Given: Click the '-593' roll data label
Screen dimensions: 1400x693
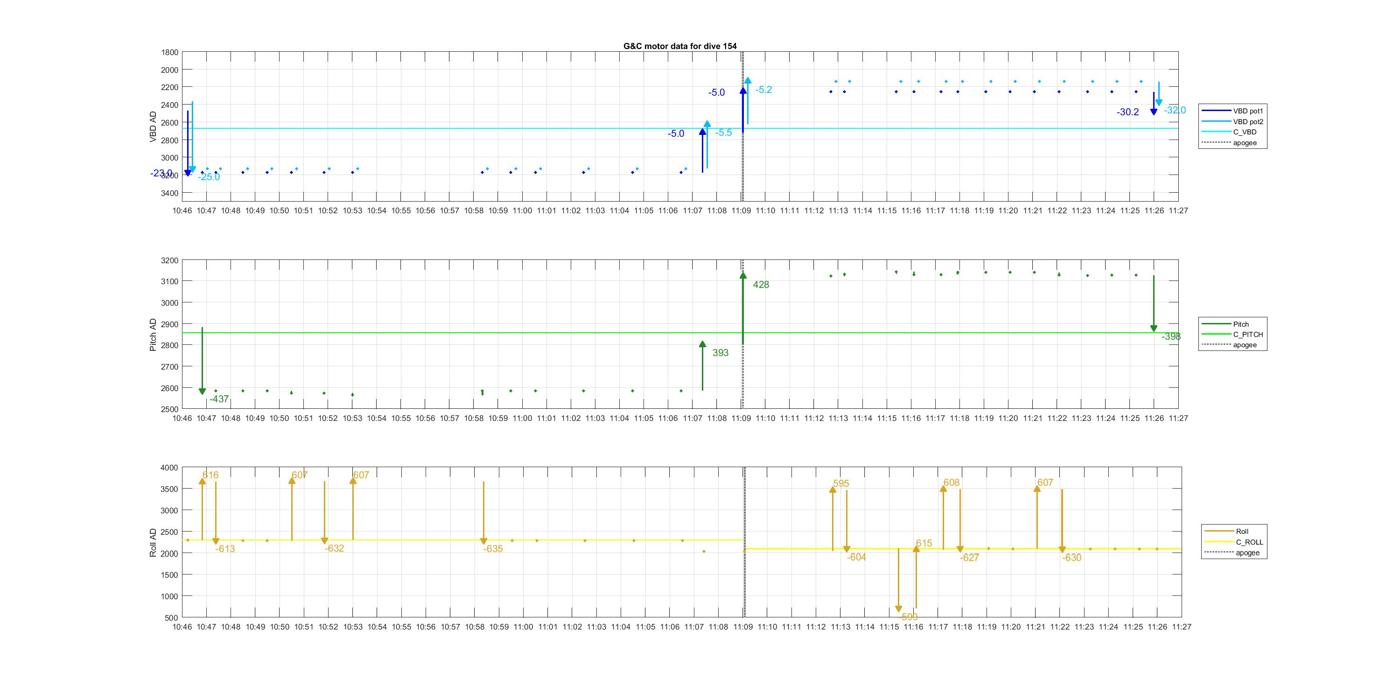Looking at the screenshot, I should pos(908,617).
